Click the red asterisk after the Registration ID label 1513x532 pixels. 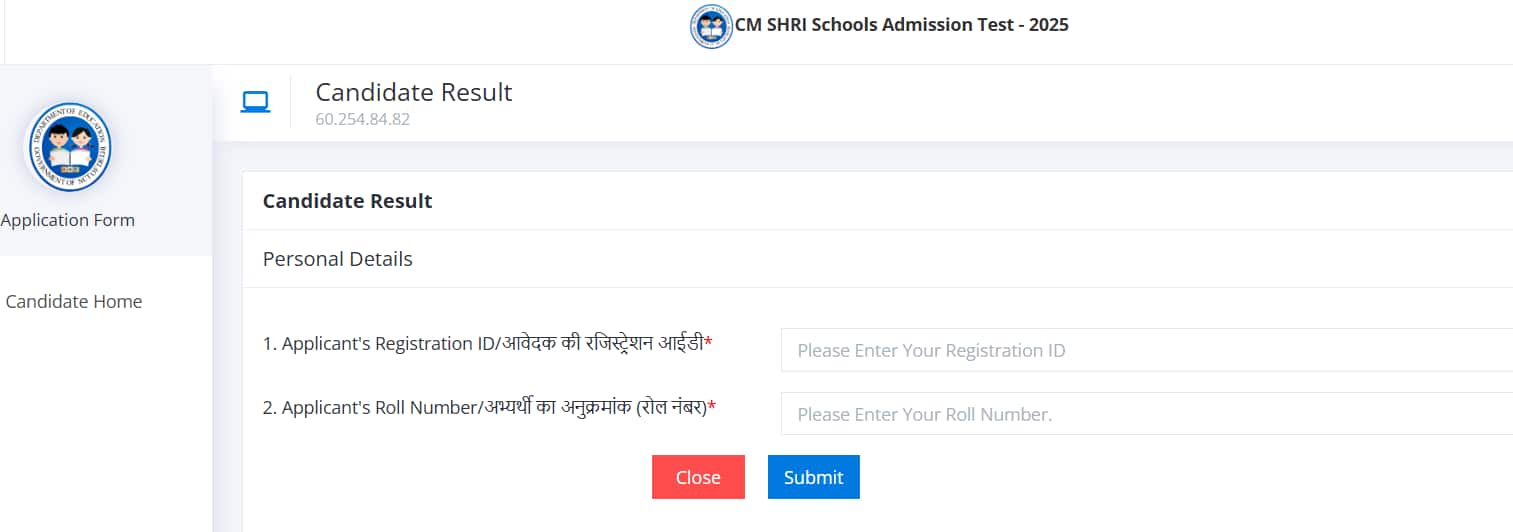point(709,343)
